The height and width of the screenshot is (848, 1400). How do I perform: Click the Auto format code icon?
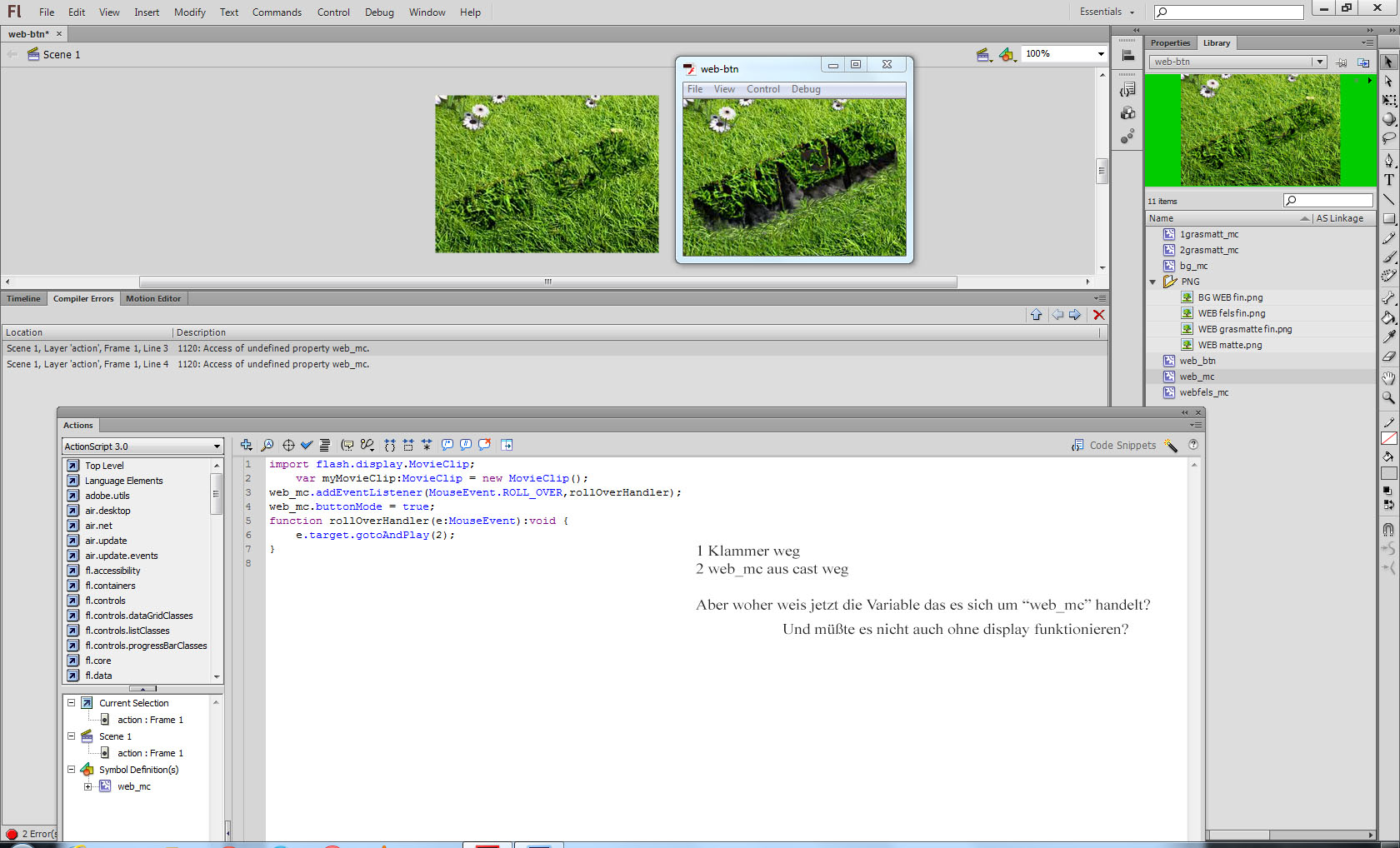[x=325, y=445]
